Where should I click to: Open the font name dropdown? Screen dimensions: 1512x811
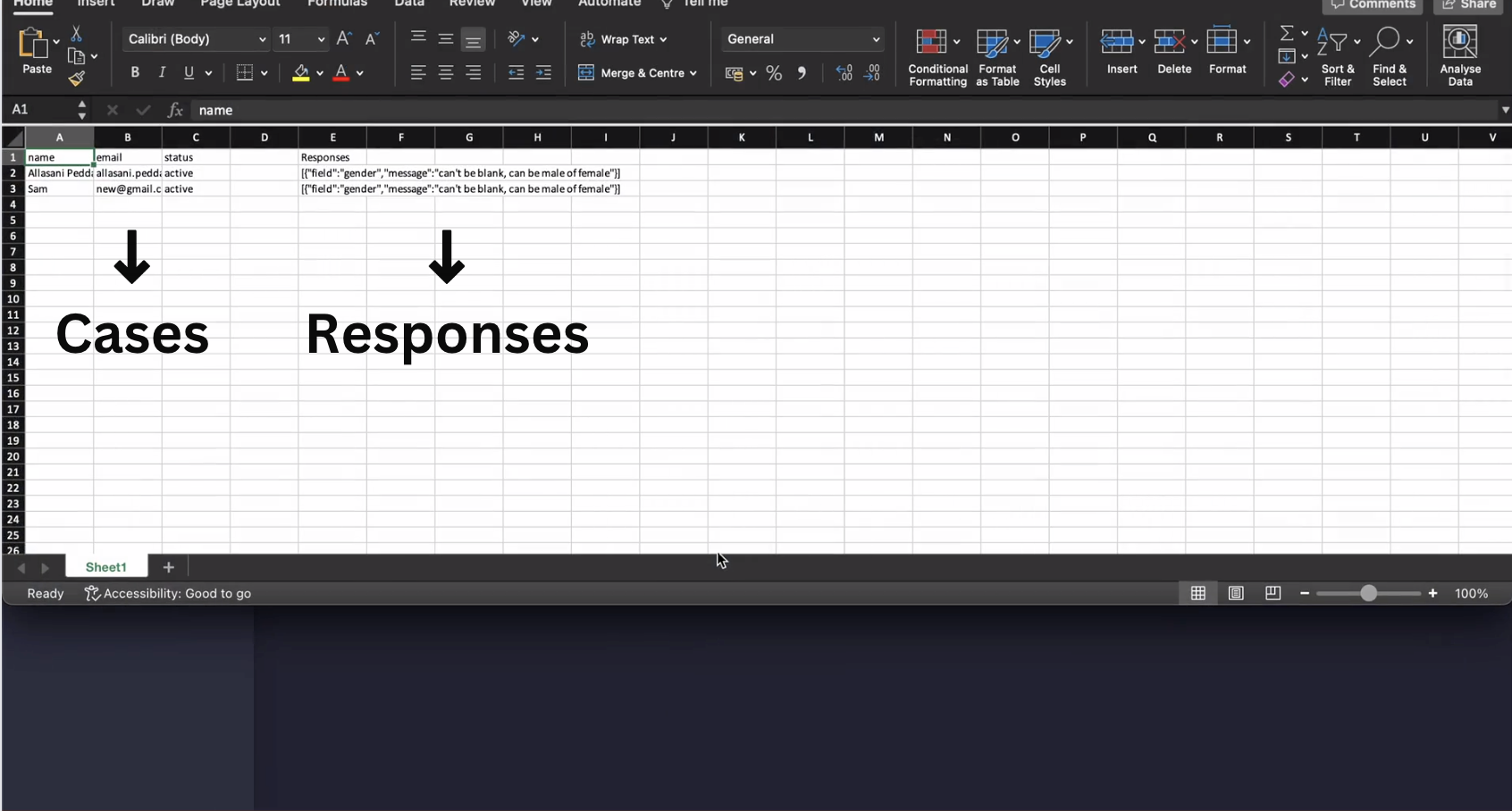point(262,39)
